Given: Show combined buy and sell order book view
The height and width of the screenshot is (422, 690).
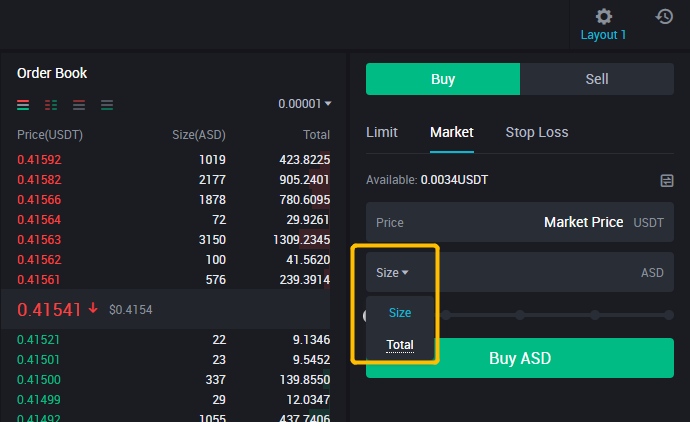Looking at the screenshot, I should (24, 104).
